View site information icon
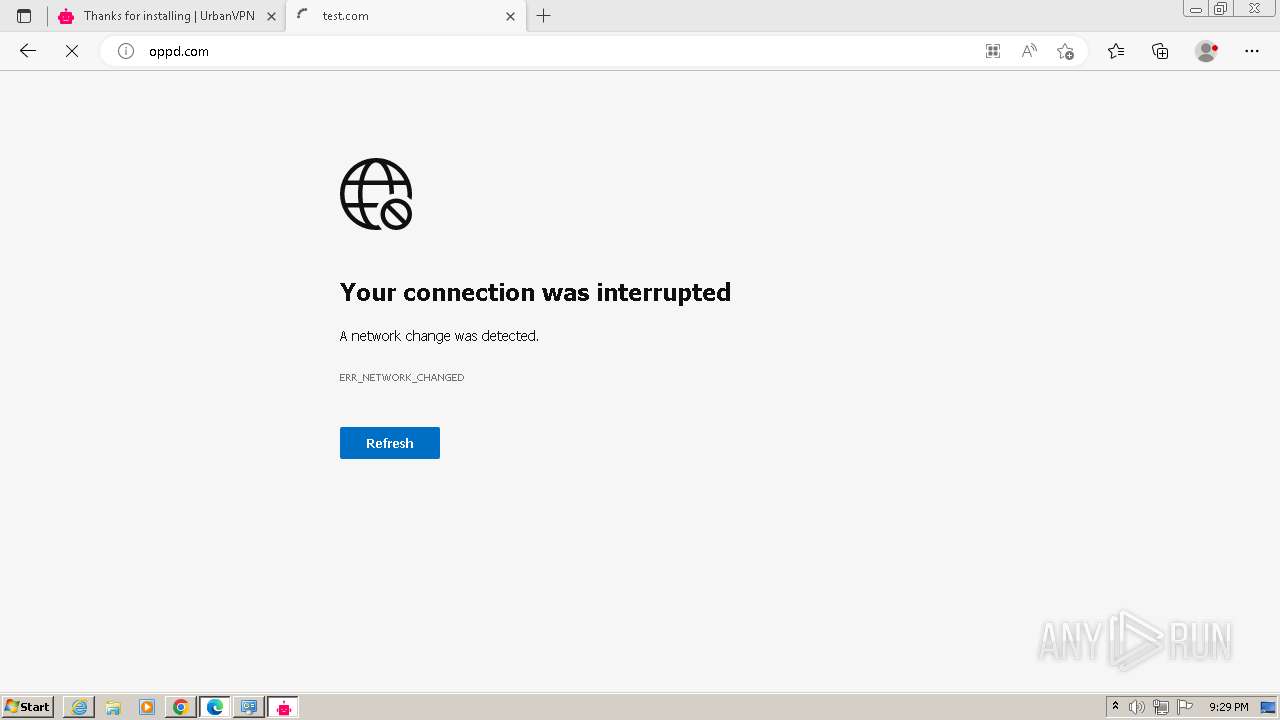The width and height of the screenshot is (1280, 720). click(126, 51)
